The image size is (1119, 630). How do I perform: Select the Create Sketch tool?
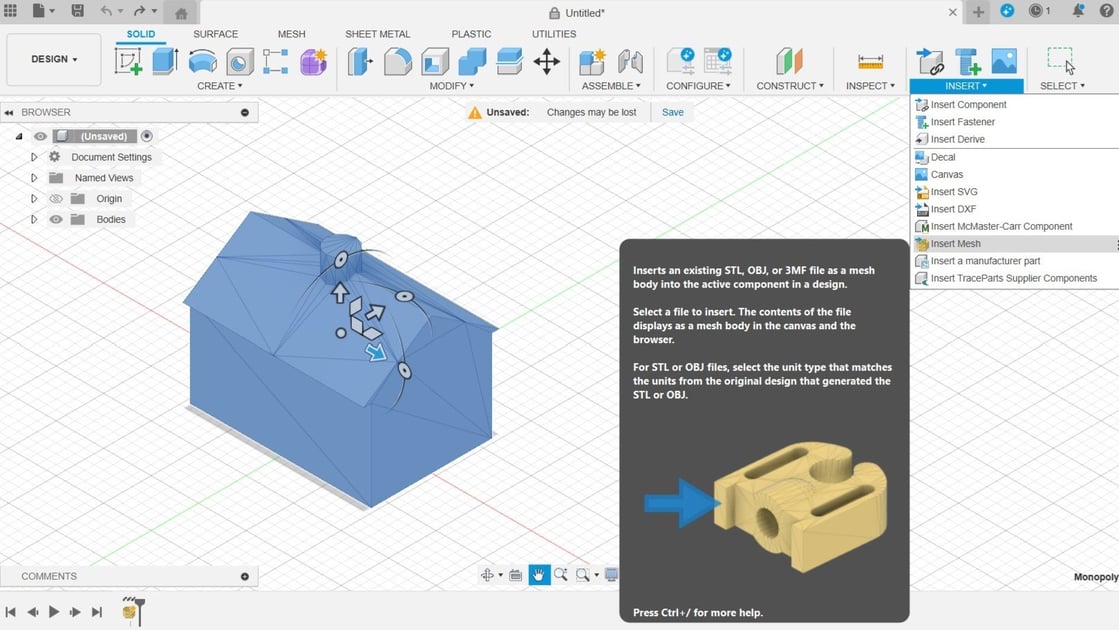pyautogui.click(x=128, y=61)
